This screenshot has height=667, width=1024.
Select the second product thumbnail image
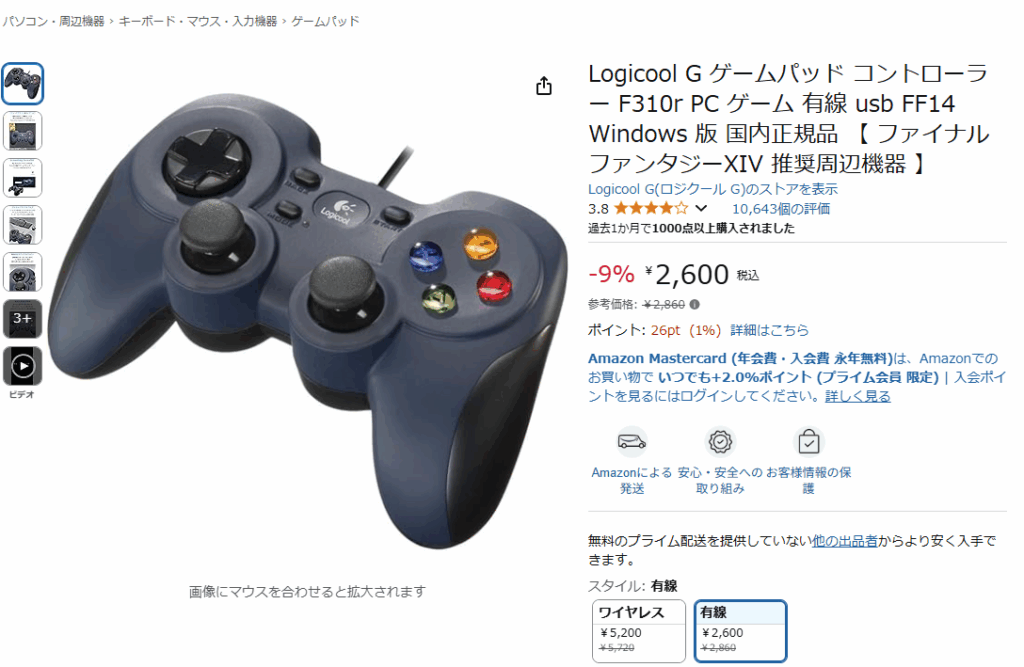point(23,131)
